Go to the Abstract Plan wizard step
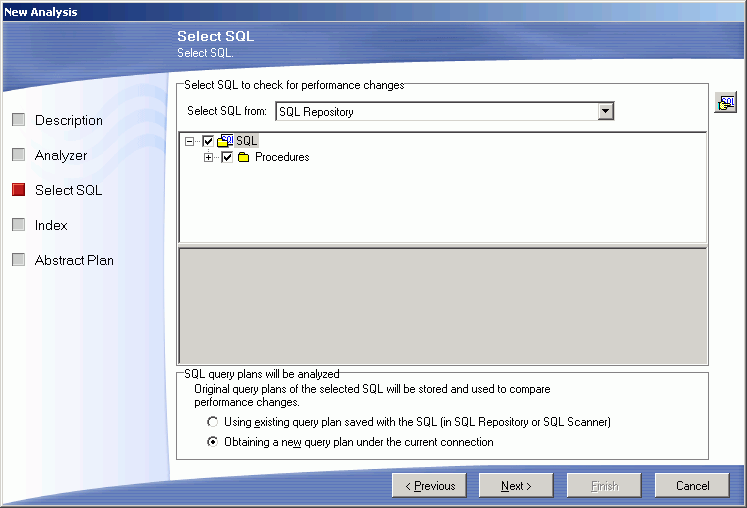 (x=74, y=260)
